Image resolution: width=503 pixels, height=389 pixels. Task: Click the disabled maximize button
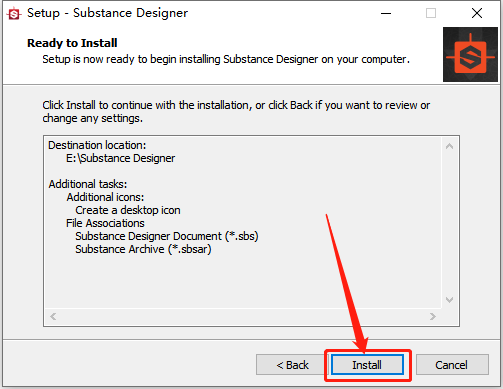[x=431, y=14]
